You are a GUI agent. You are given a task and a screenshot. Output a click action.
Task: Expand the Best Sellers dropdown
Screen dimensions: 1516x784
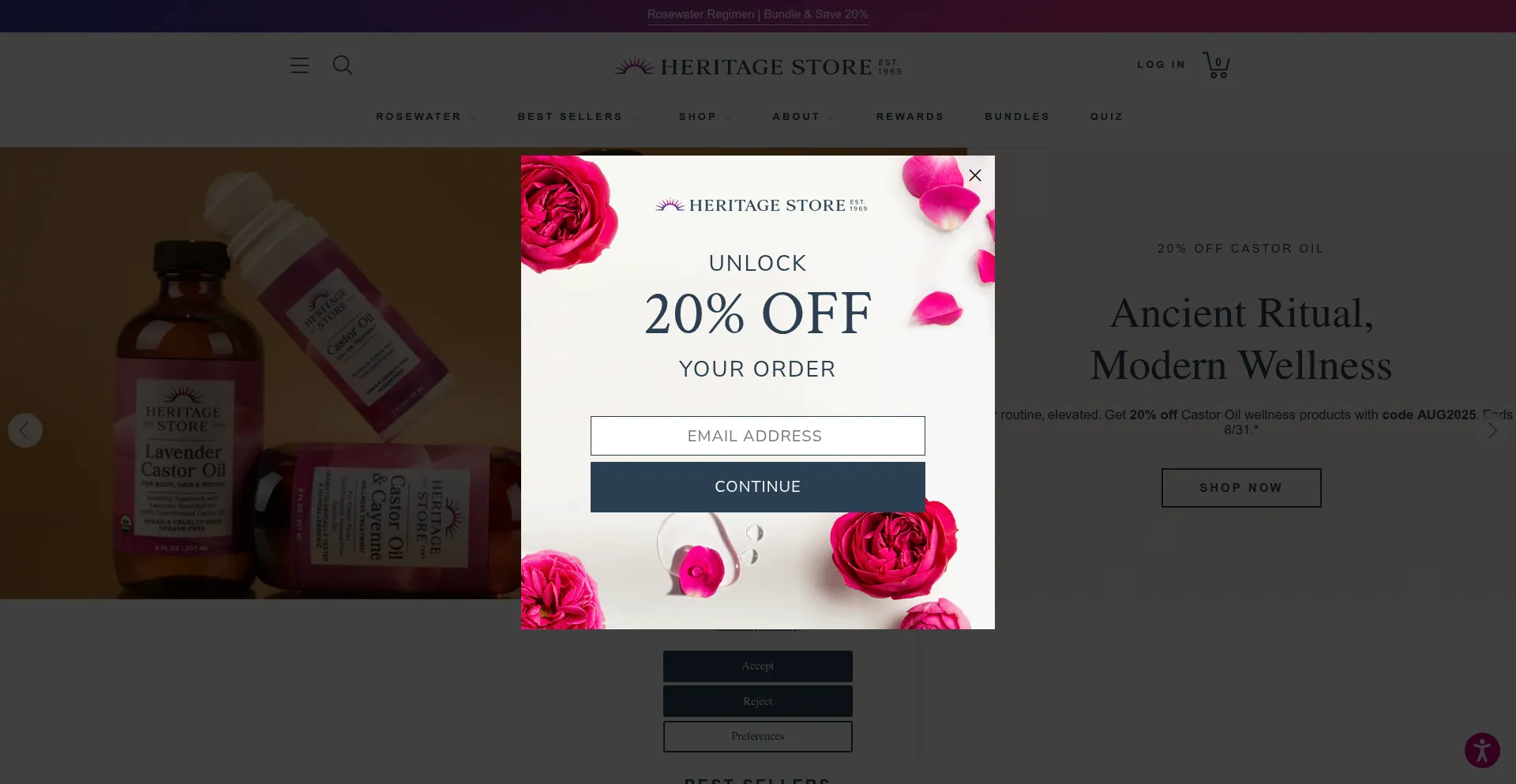coord(576,117)
